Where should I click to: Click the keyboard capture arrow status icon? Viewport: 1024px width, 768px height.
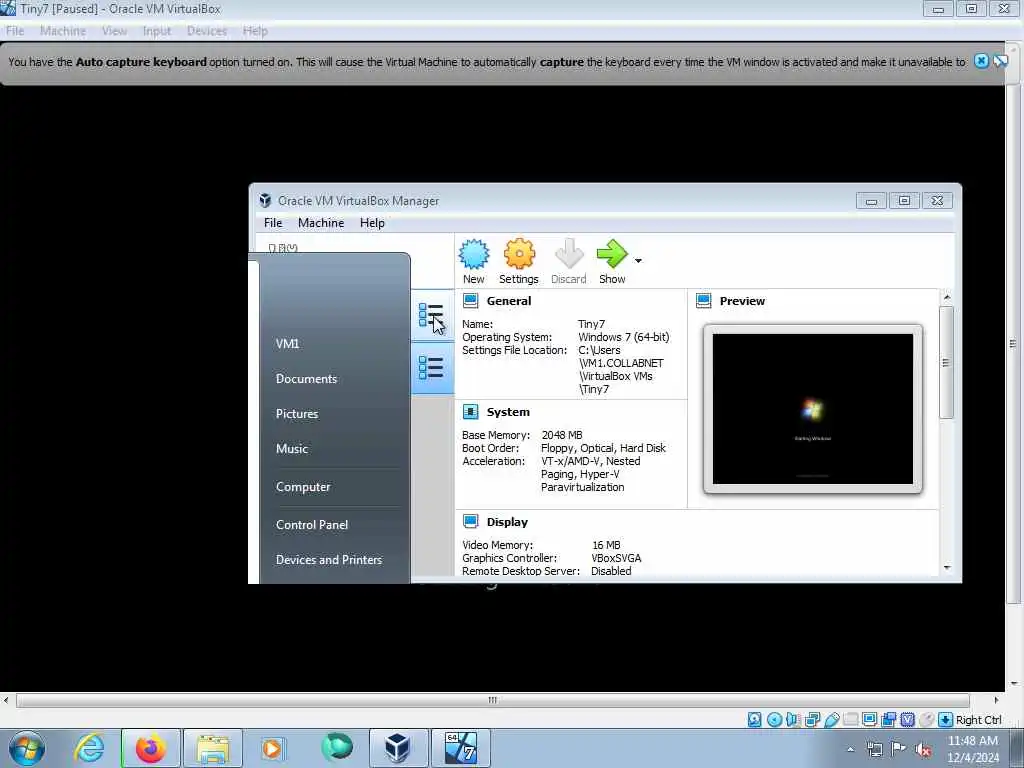click(x=945, y=720)
